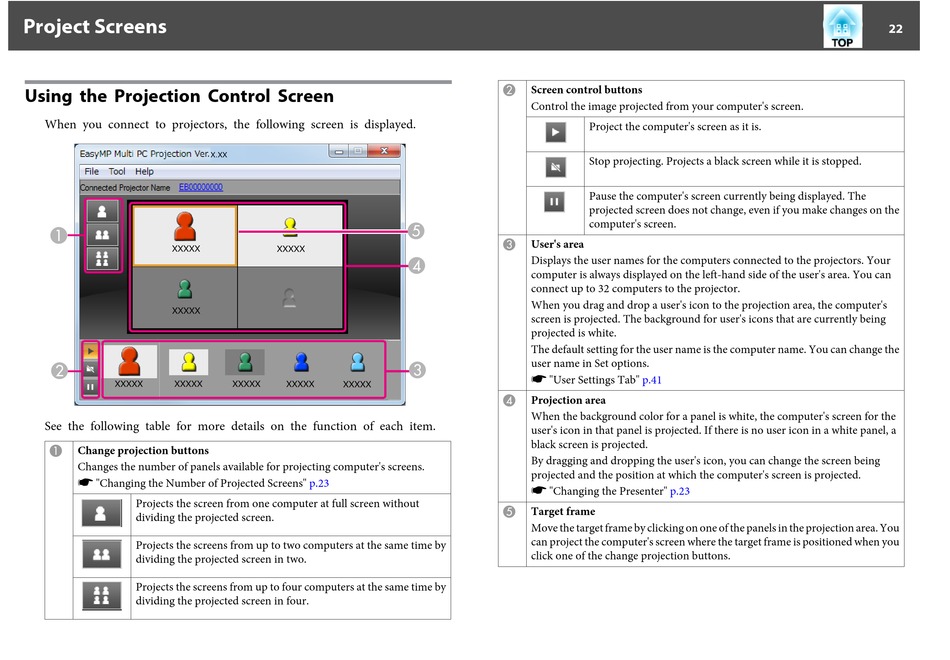Open the Help menu in the EasyMP window
This screenshot has width=950, height=660.
[x=144, y=172]
